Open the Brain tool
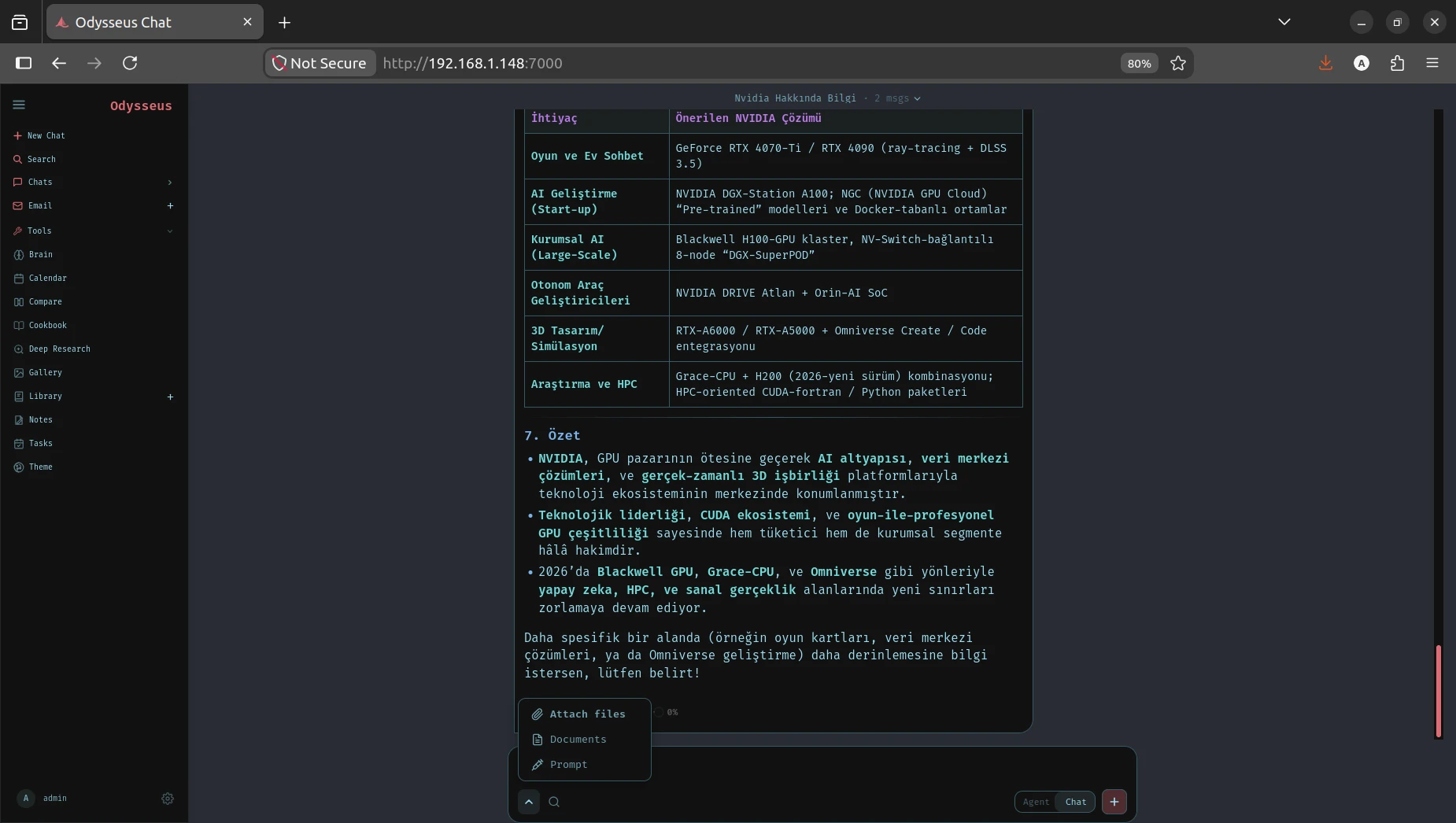The height and width of the screenshot is (823, 1456). pyautogui.click(x=41, y=254)
